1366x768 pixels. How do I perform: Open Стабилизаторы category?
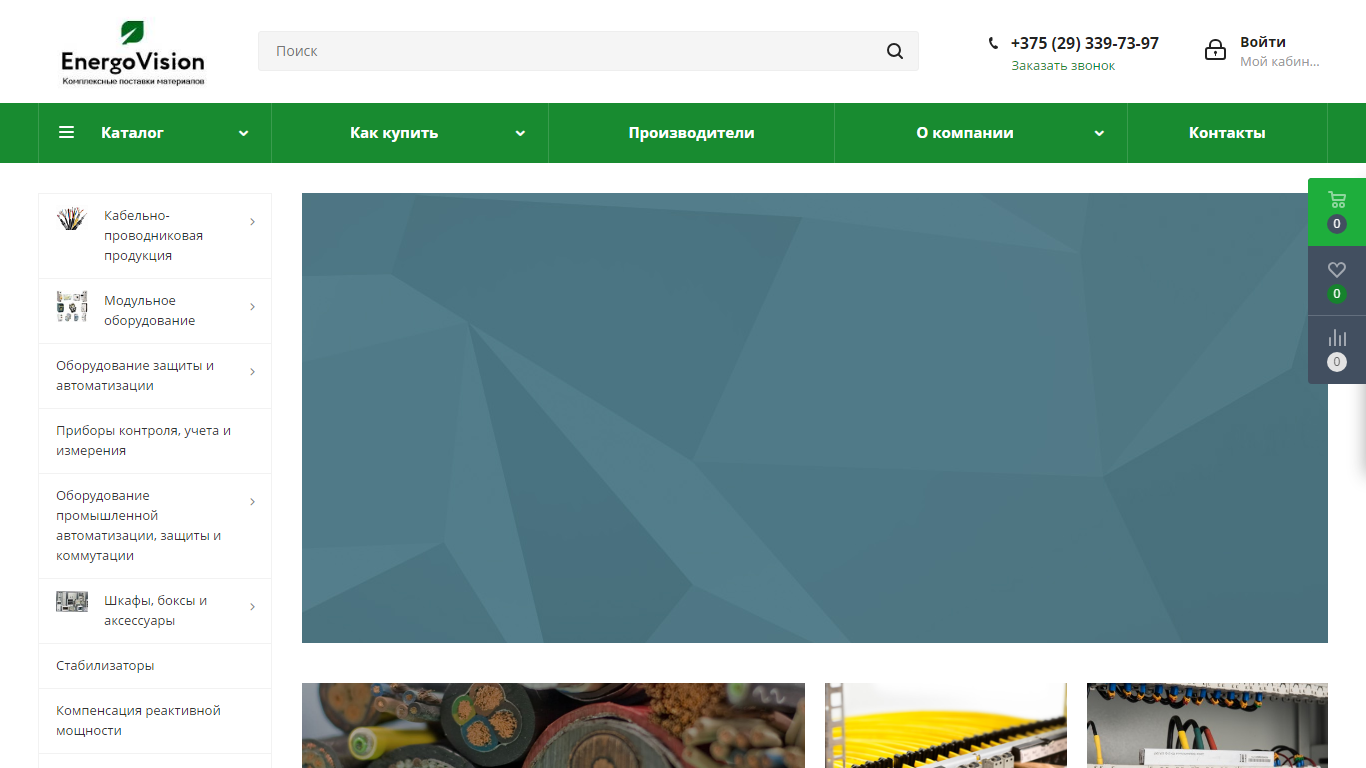105,666
